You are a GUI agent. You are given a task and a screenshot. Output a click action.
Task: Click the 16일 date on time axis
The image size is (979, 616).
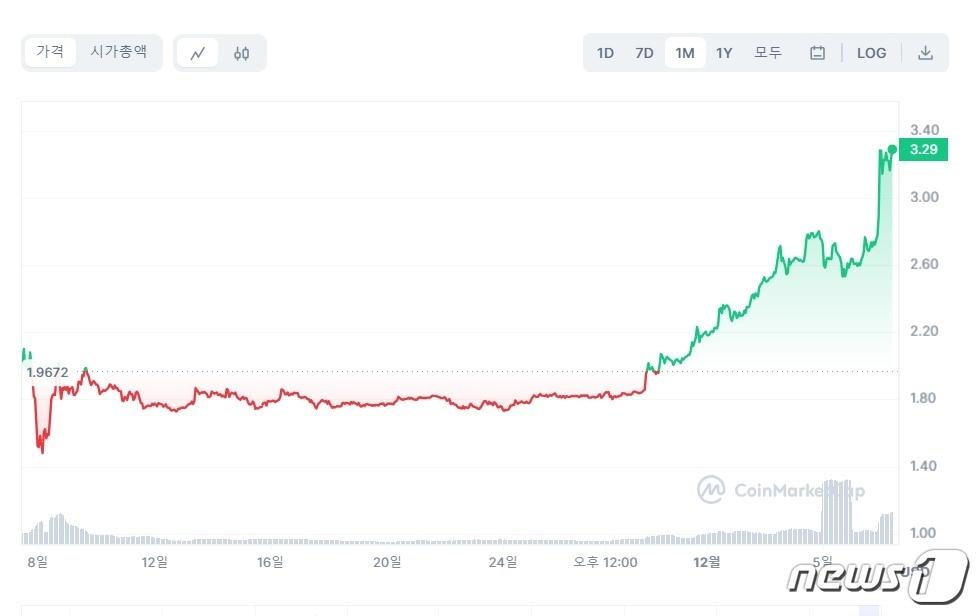point(270,562)
